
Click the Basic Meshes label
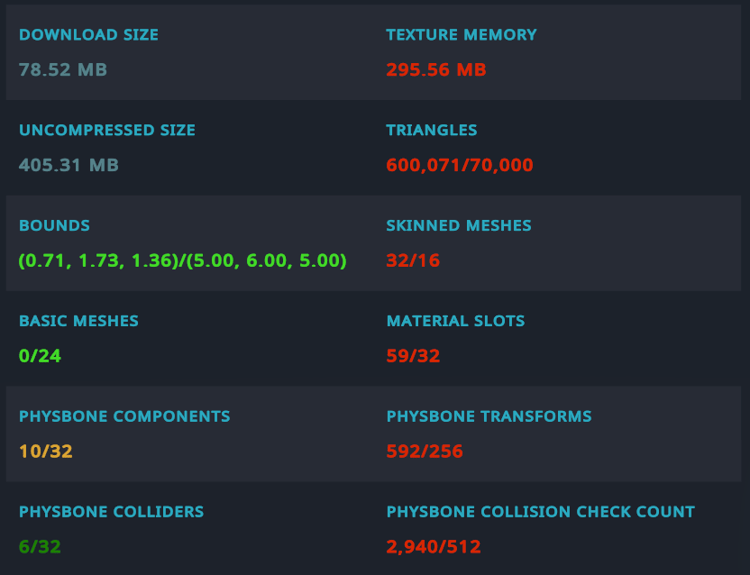click(x=79, y=321)
